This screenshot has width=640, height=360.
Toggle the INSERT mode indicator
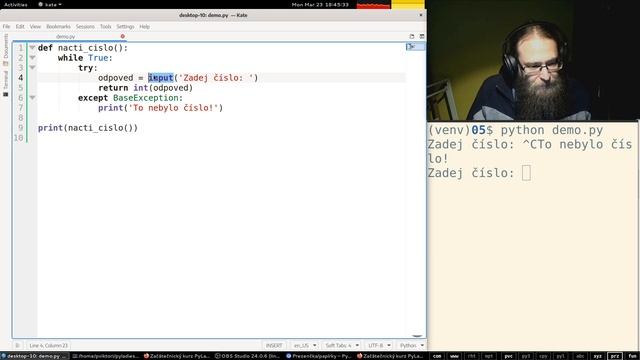pyautogui.click(x=274, y=345)
